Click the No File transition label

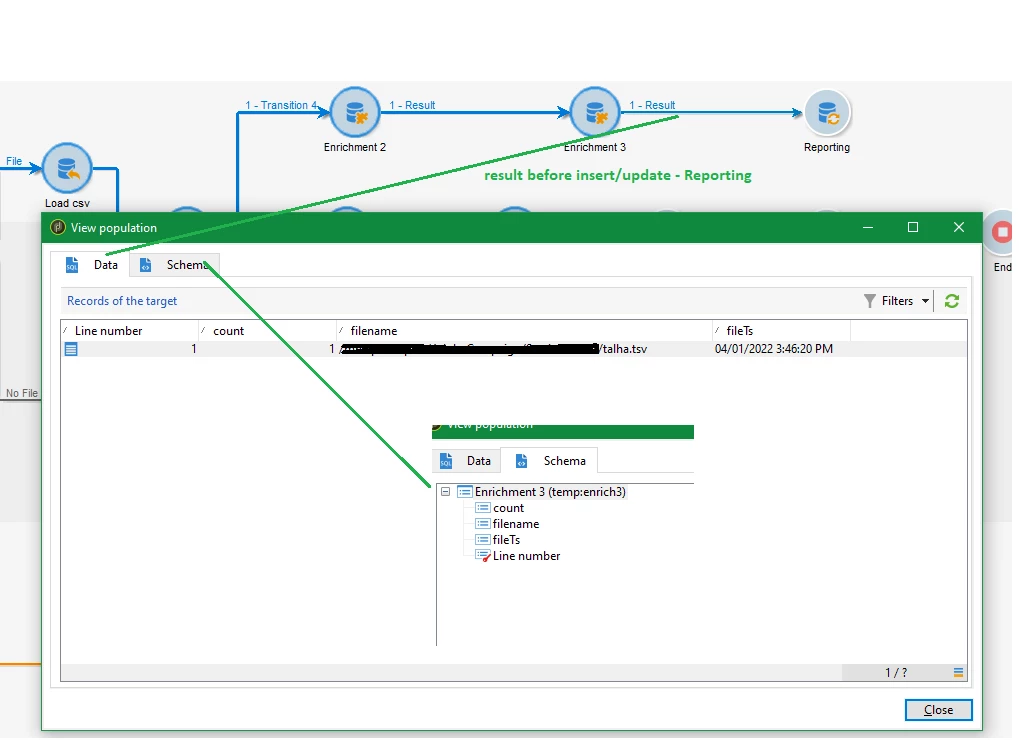click(x=21, y=394)
